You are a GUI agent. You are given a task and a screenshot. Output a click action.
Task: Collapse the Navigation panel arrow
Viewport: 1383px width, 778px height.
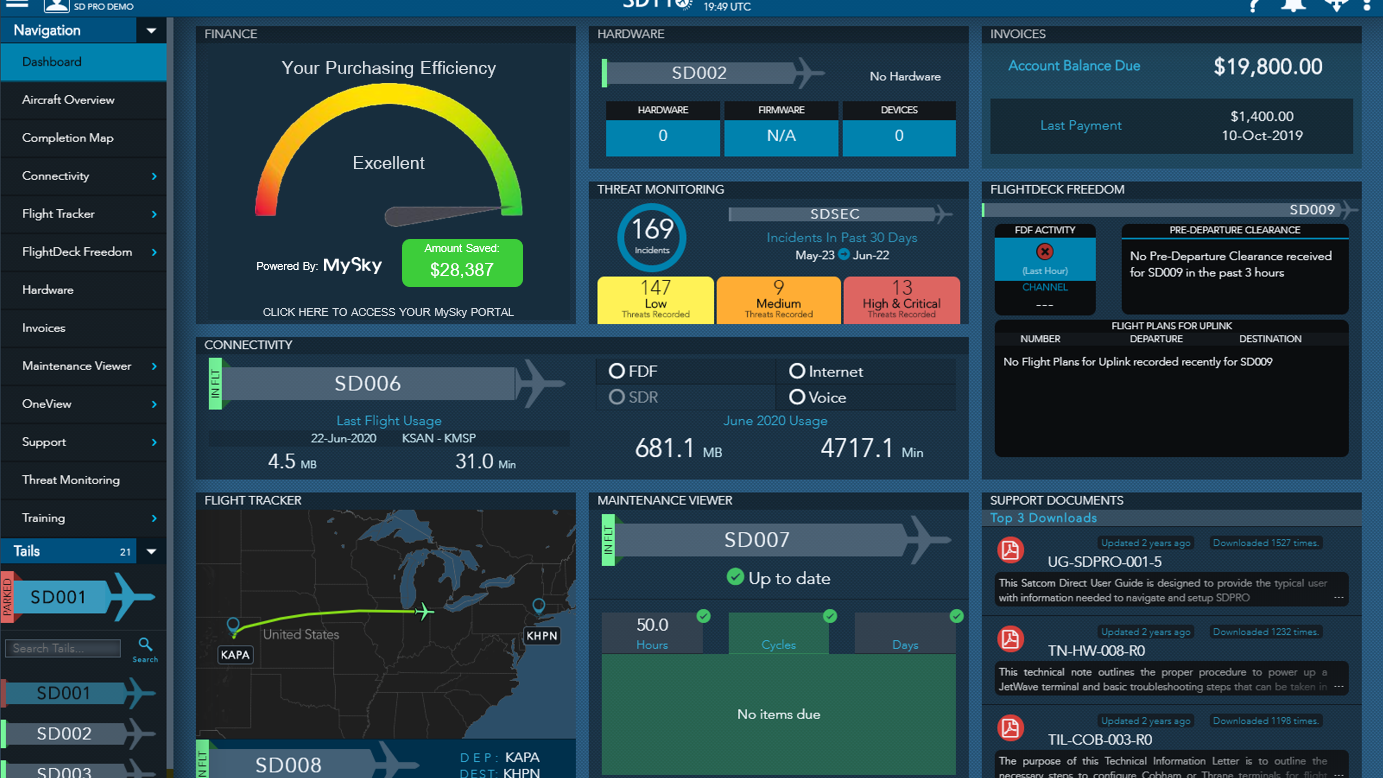151,31
